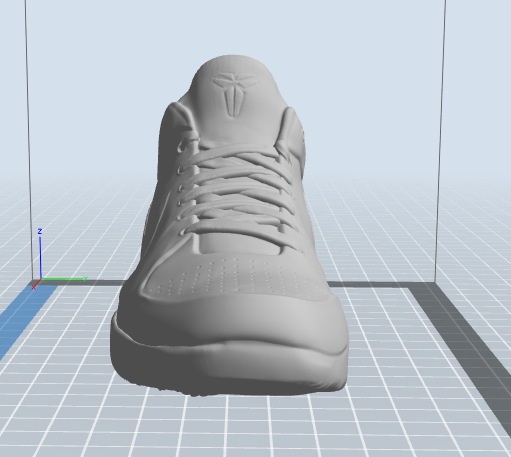Click the crossed laces of the shoe
The height and width of the screenshot is (457, 511).
coord(237,187)
